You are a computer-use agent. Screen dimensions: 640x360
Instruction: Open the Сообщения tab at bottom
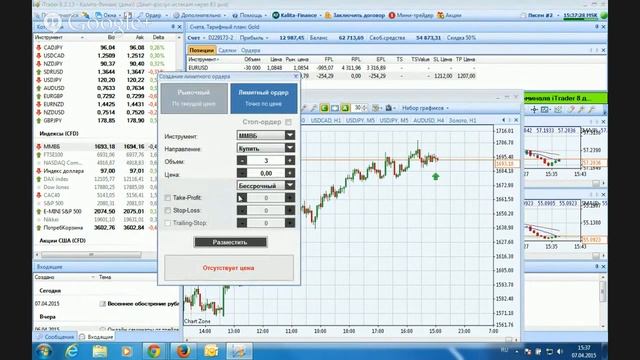tap(56, 337)
